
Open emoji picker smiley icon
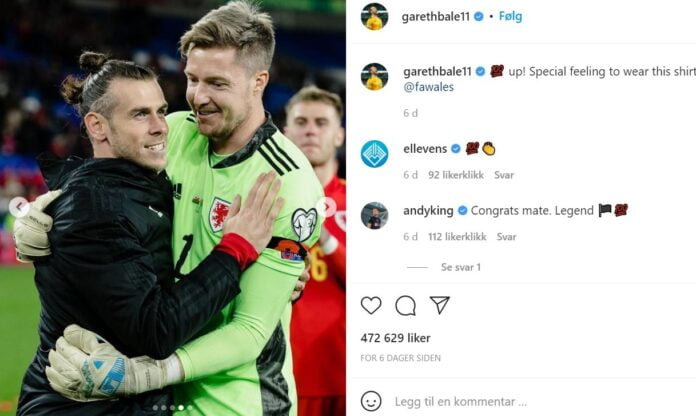(x=371, y=401)
